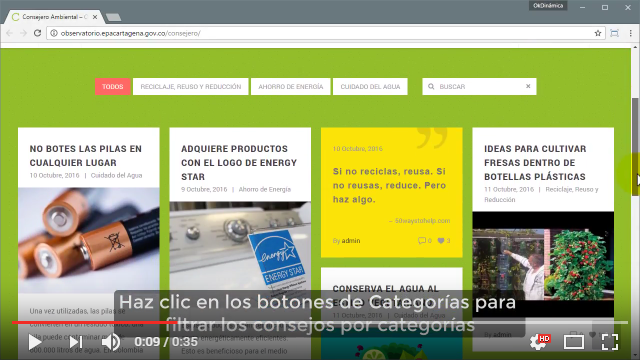Image resolution: width=640 pixels, height=360 pixels.
Task: Seek on the red video progress bar
Action: pos(95,322)
